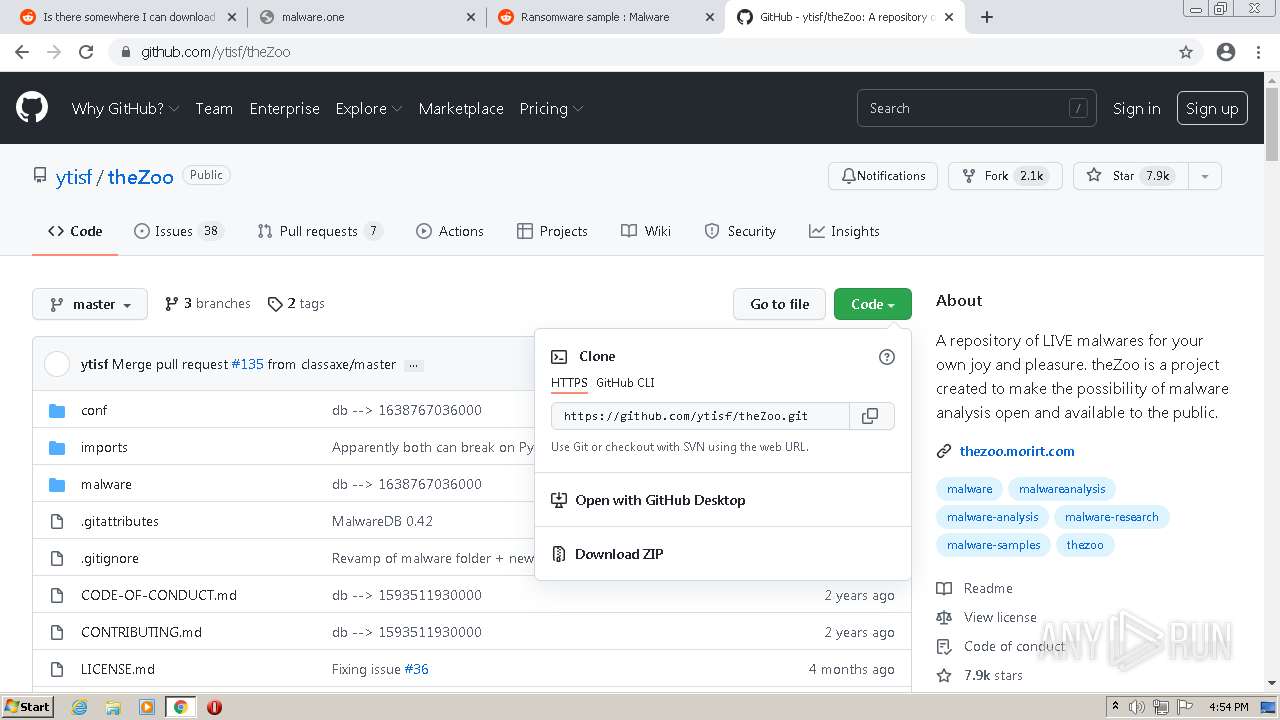Open the master branch selector
This screenshot has width=1280, height=720.
pos(90,304)
